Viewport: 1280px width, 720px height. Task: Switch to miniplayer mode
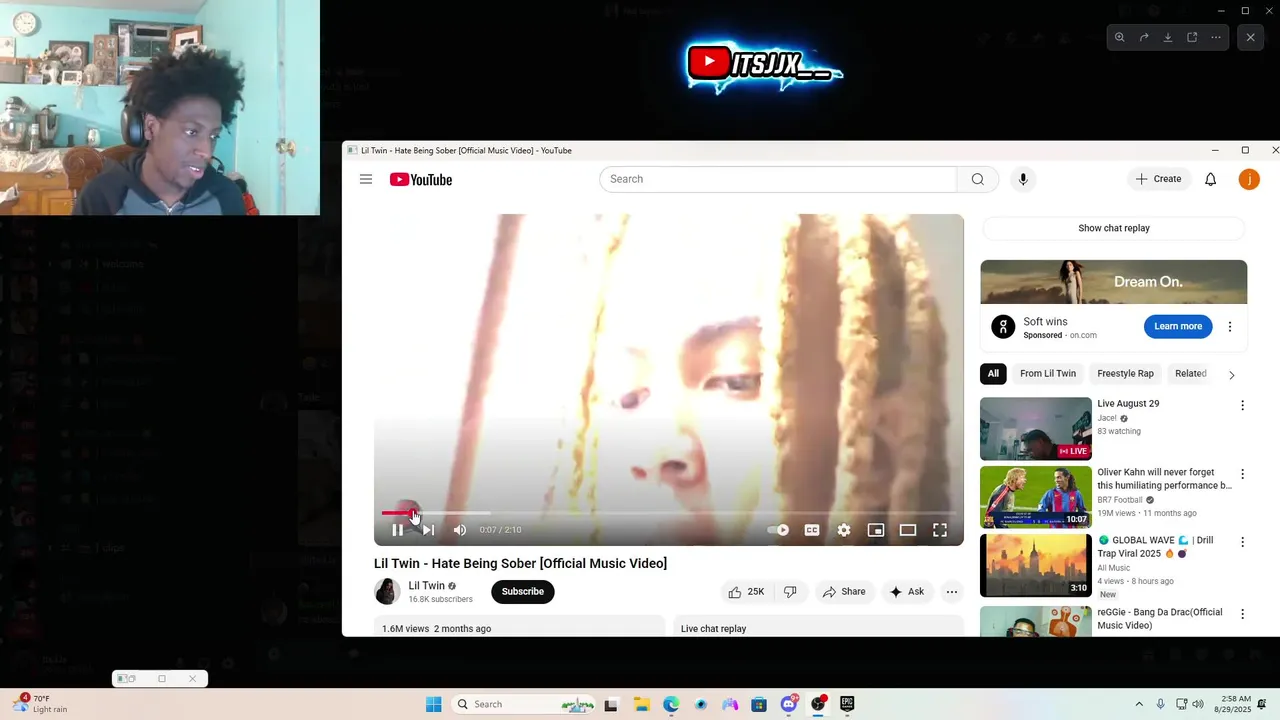tap(876, 530)
